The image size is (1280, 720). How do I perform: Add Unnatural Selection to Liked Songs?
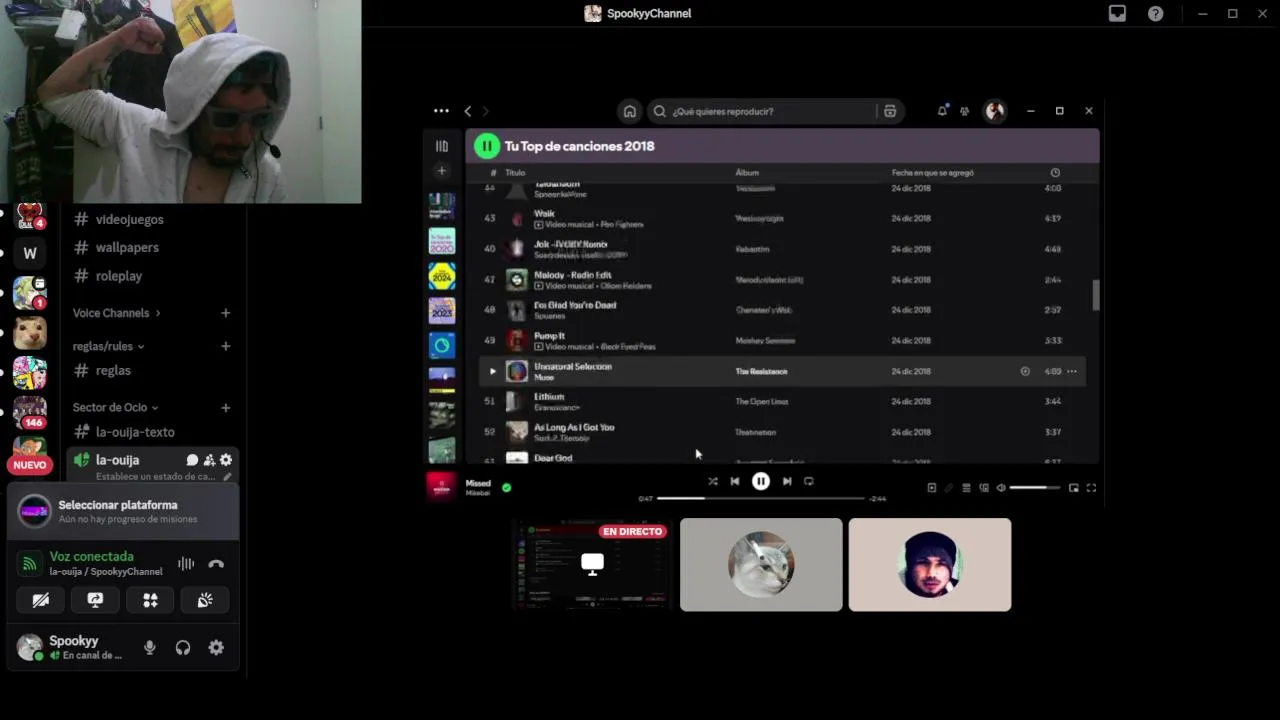click(1025, 371)
